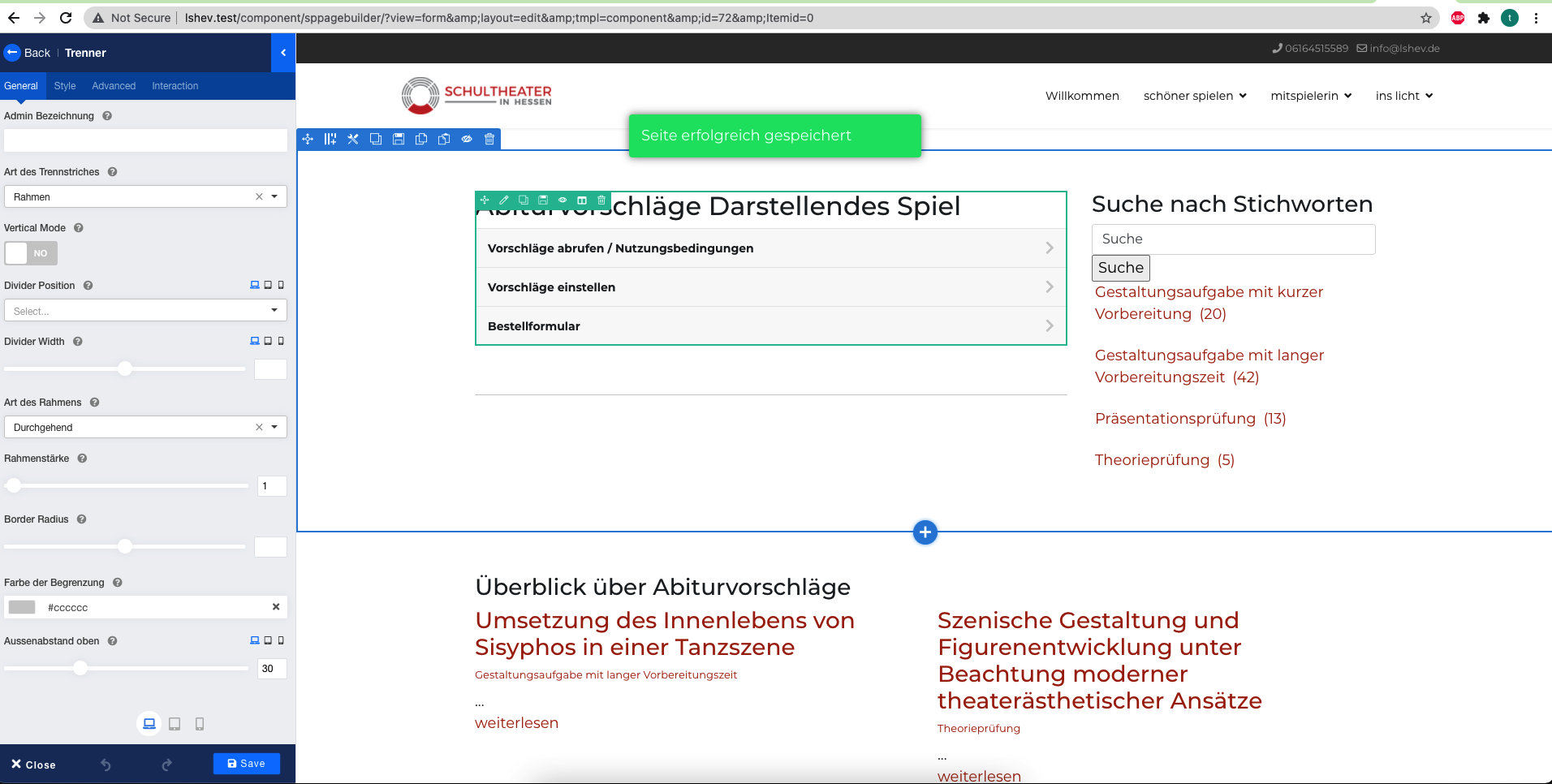The height and width of the screenshot is (784, 1552).
Task: Open the Divider Position select dropdown
Action: click(x=145, y=311)
